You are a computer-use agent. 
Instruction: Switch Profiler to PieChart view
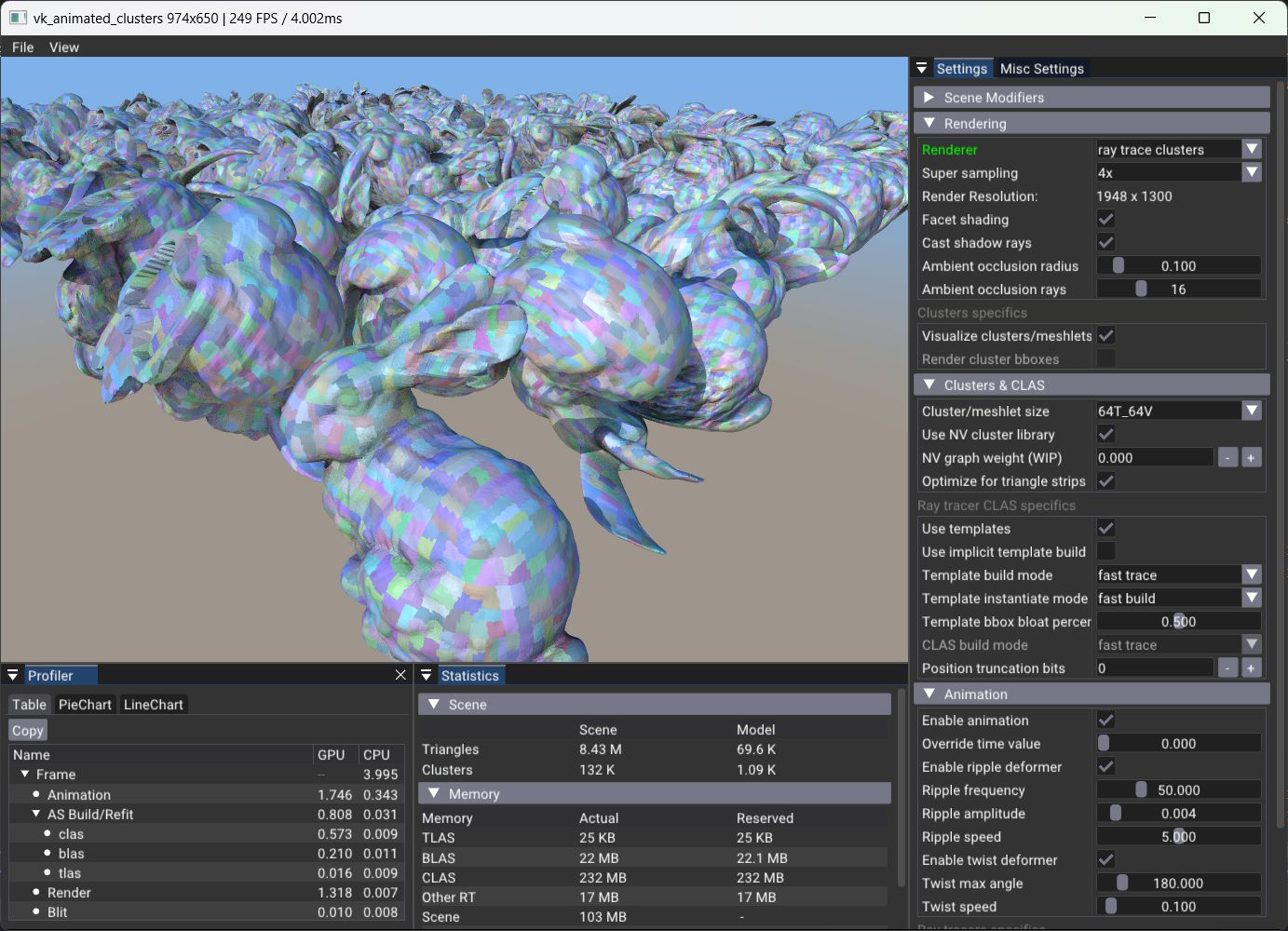[x=85, y=705]
